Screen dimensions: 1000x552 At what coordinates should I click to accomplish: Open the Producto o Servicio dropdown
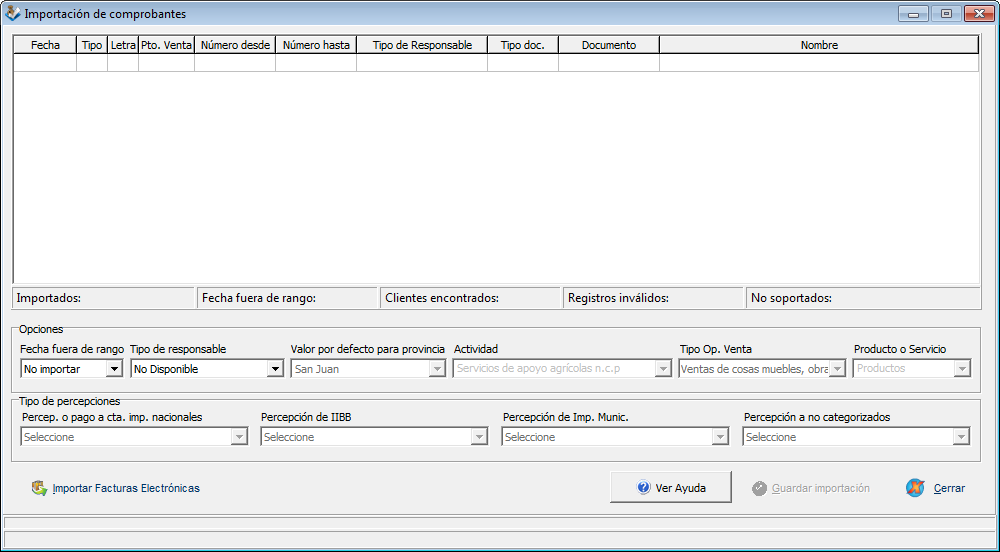tap(961, 369)
